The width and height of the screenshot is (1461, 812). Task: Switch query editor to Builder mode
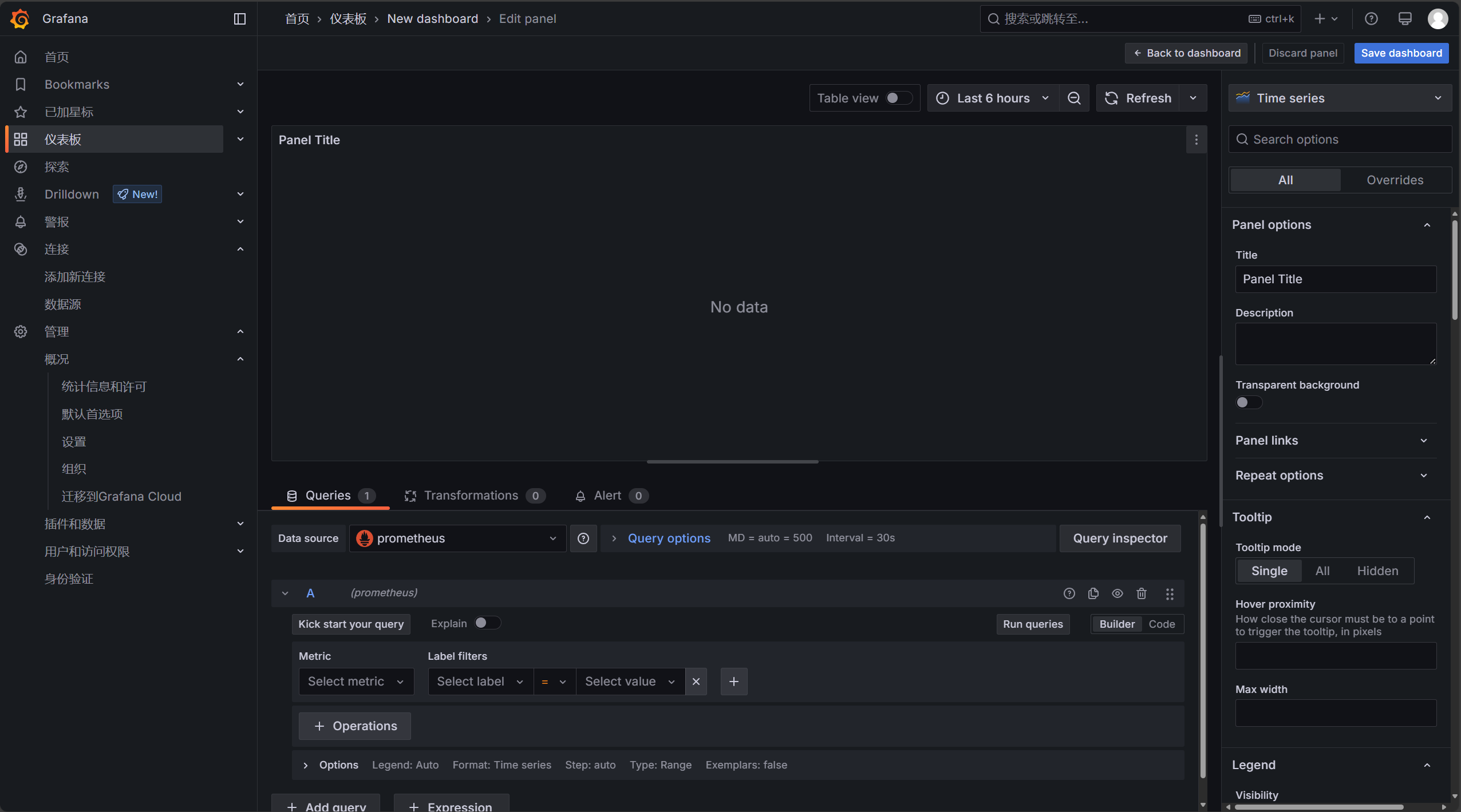(1117, 624)
